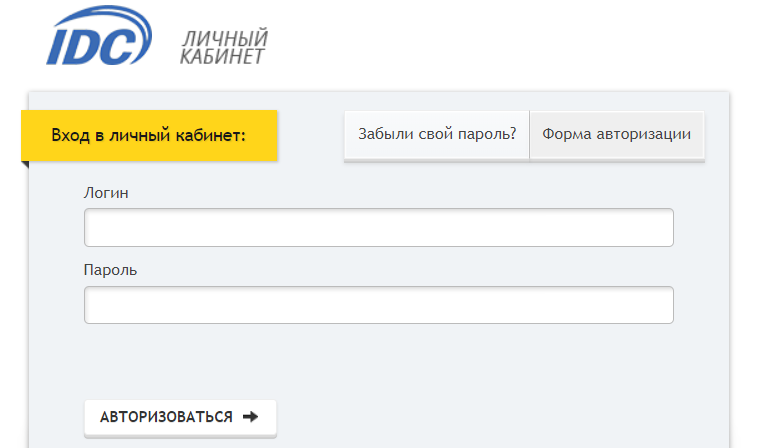The image size is (759, 448).
Task: Click the Логин field label
Action: pos(106,192)
